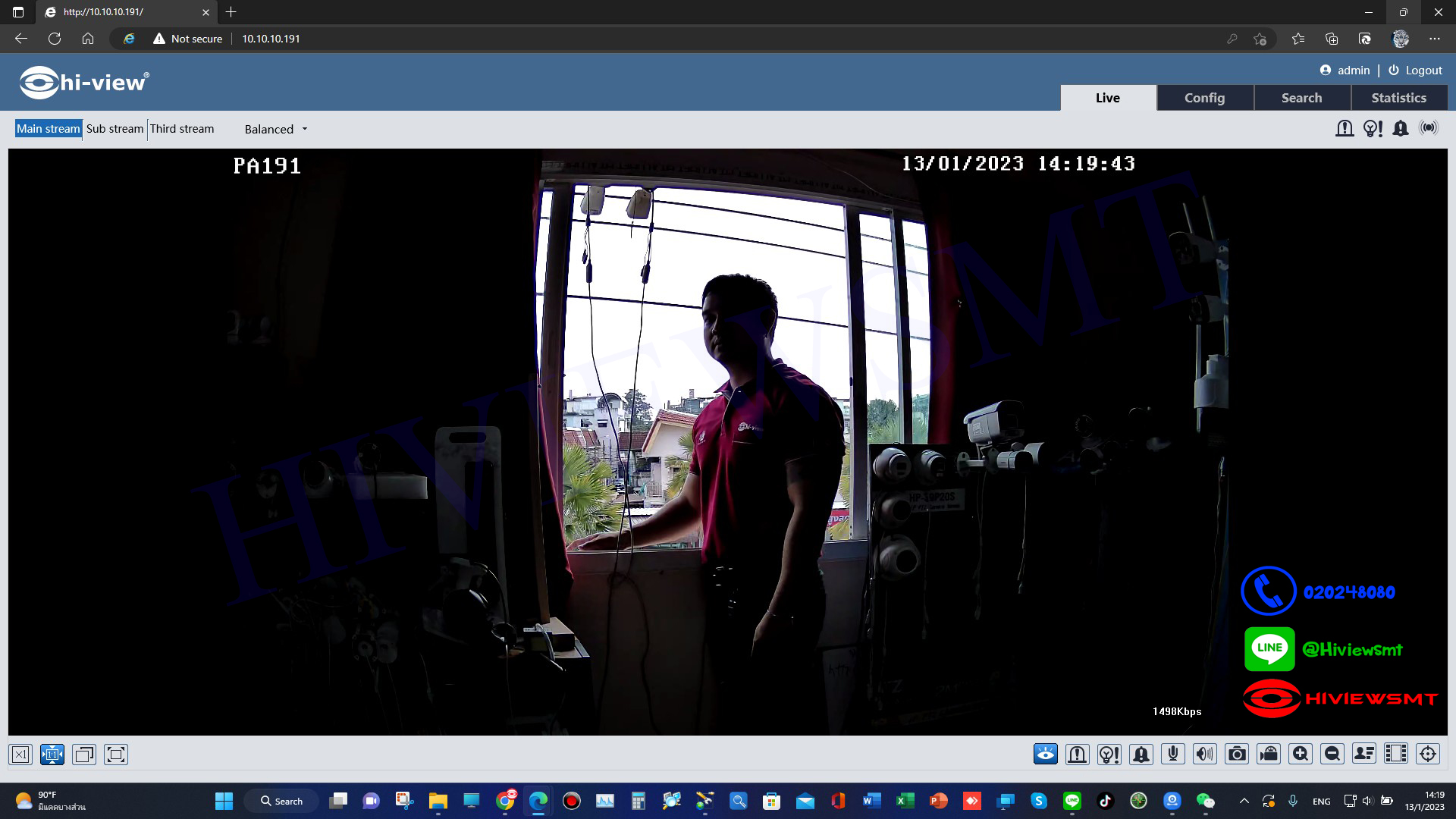1456x819 pixels.
Task: Toggle the live view eye button
Action: click(1046, 754)
